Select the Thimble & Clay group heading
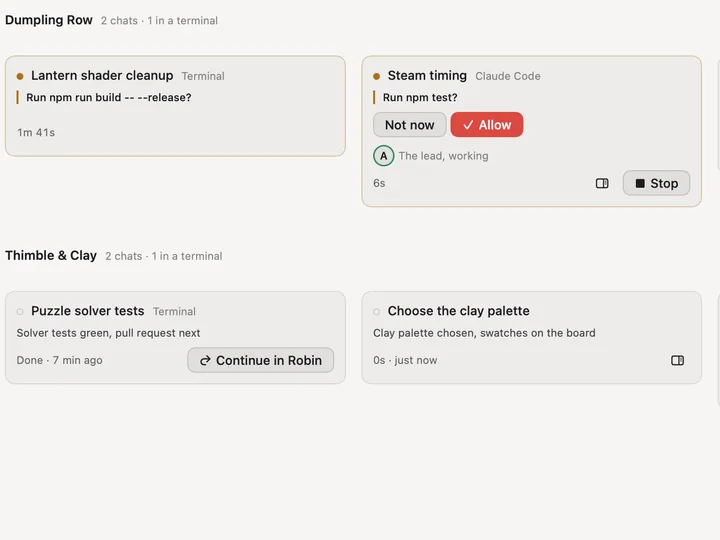The width and height of the screenshot is (720, 540). (51, 255)
